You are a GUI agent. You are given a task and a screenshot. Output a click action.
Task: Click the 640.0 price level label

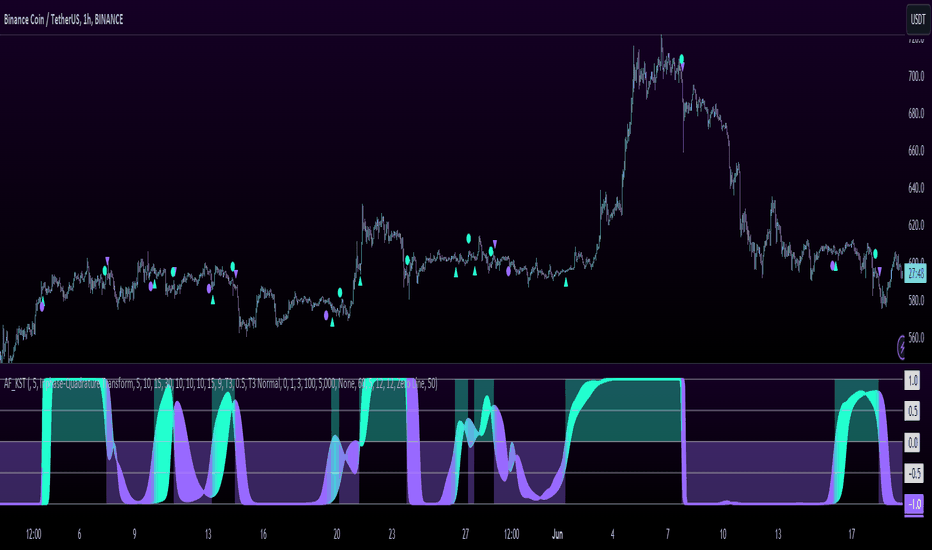point(916,188)
